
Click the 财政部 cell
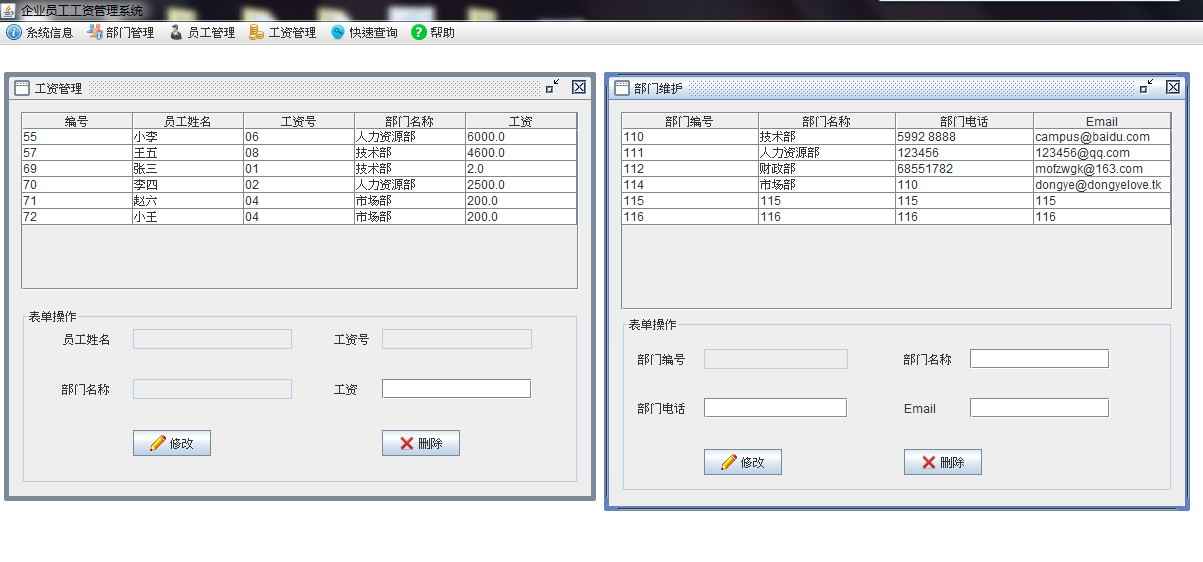click(827, 169)
